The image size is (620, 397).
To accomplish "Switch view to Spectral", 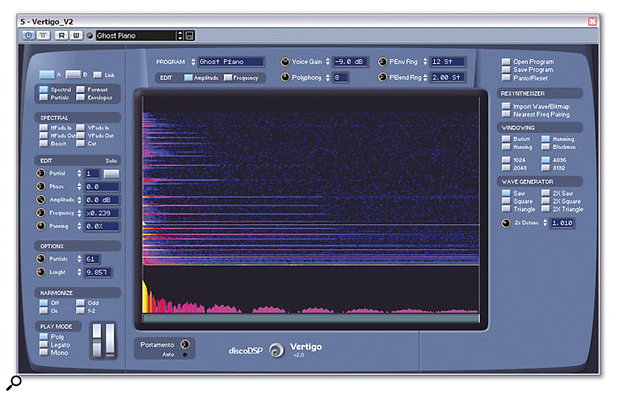I will tap(43, 90).
